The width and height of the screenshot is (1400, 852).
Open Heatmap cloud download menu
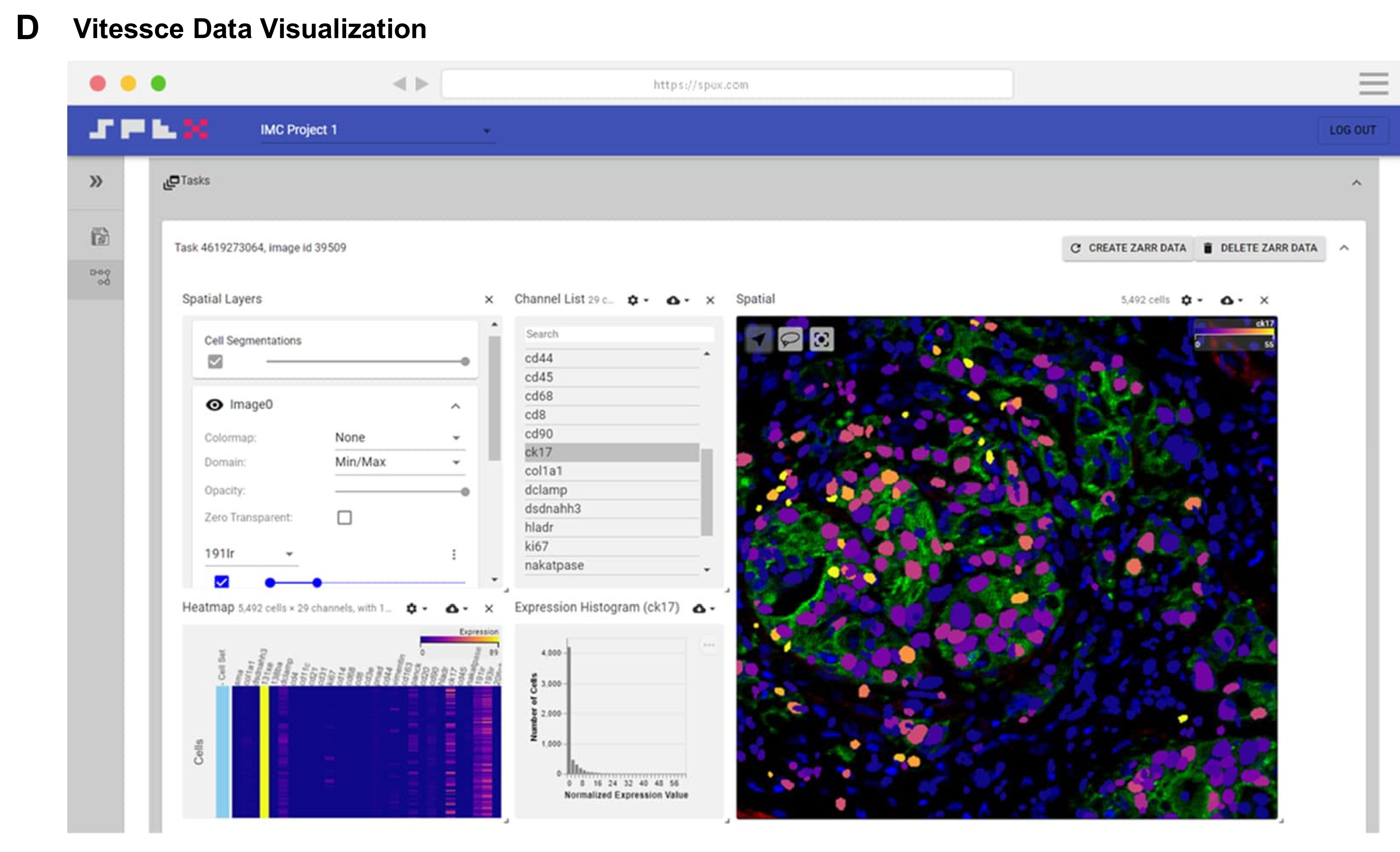[452, 608]
